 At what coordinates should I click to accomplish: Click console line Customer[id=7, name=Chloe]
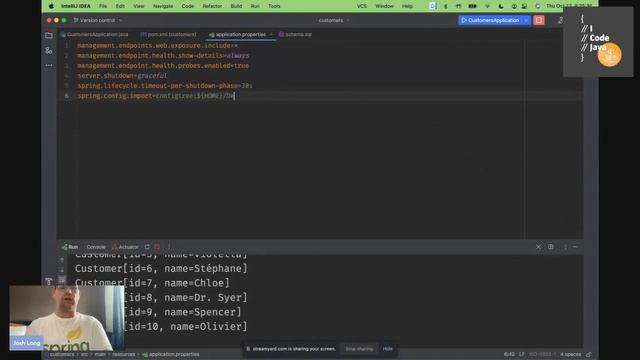(152, 283)
